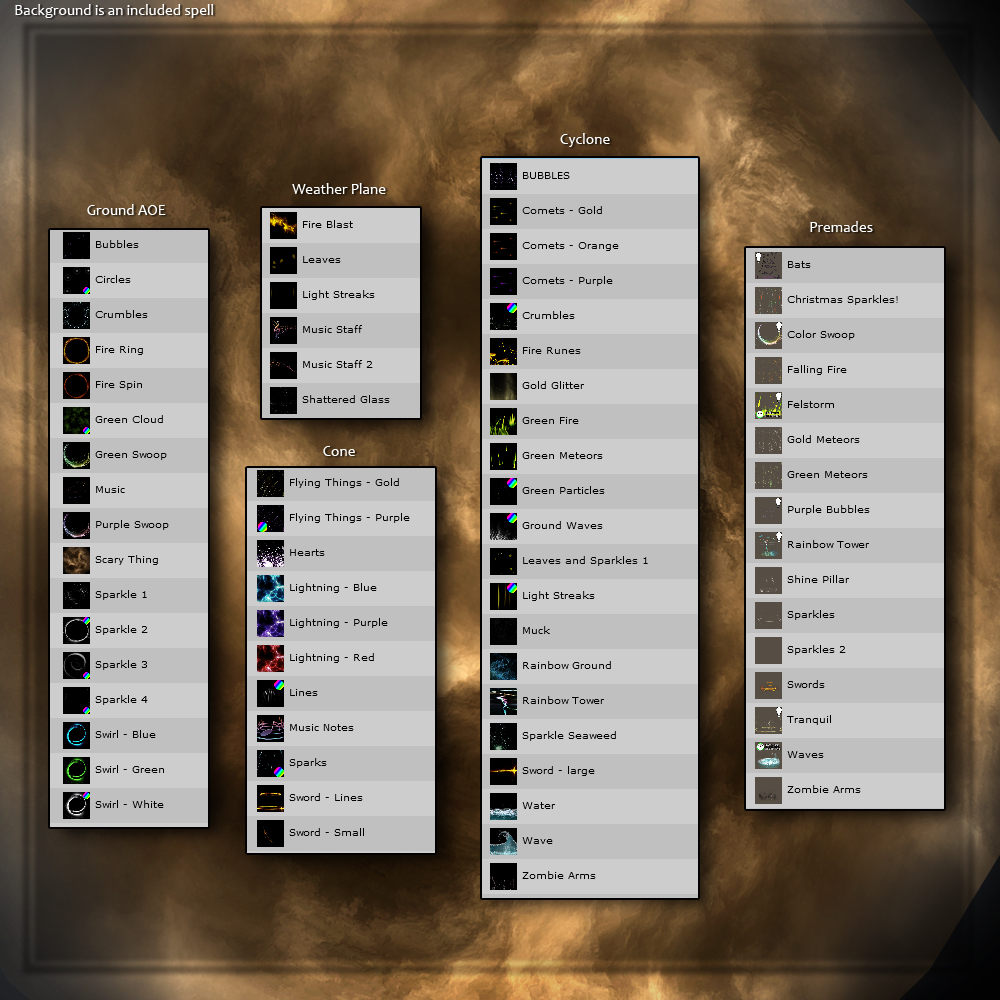The height and width of the screenshot is (1000, 1000).
Task: Choose 'Sparkle Seaweed' entry
Action: 590,736
